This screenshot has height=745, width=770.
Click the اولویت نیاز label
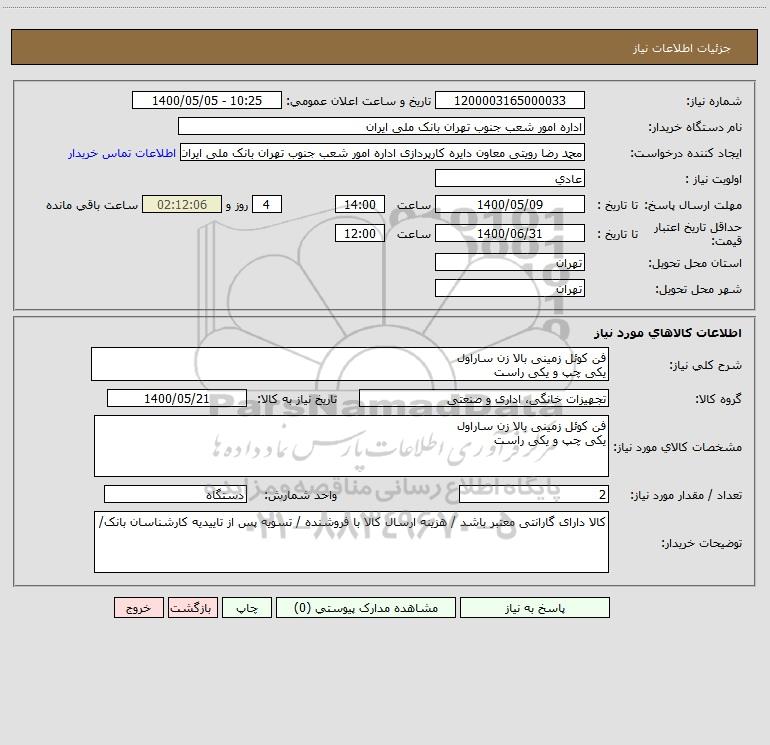[714, 179]
